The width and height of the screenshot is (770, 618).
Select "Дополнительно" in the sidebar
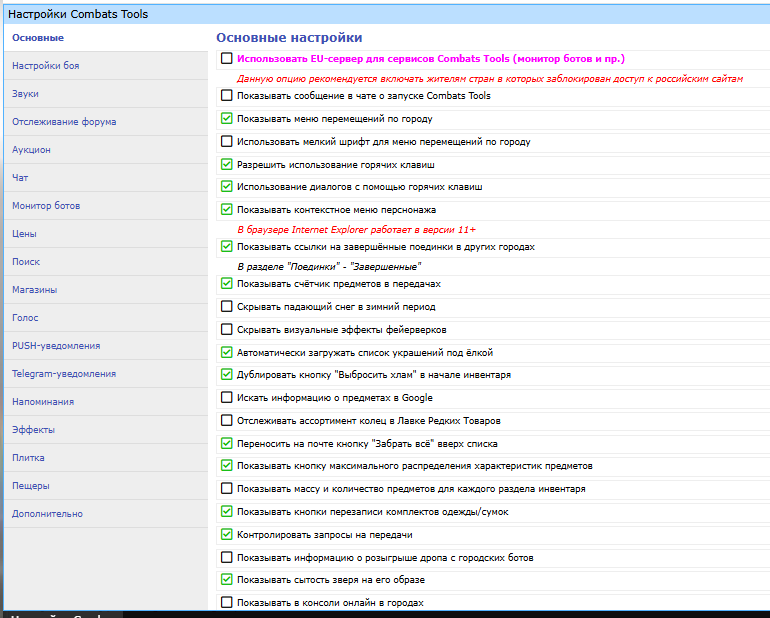pyautogui.click(x=47, y=514)
